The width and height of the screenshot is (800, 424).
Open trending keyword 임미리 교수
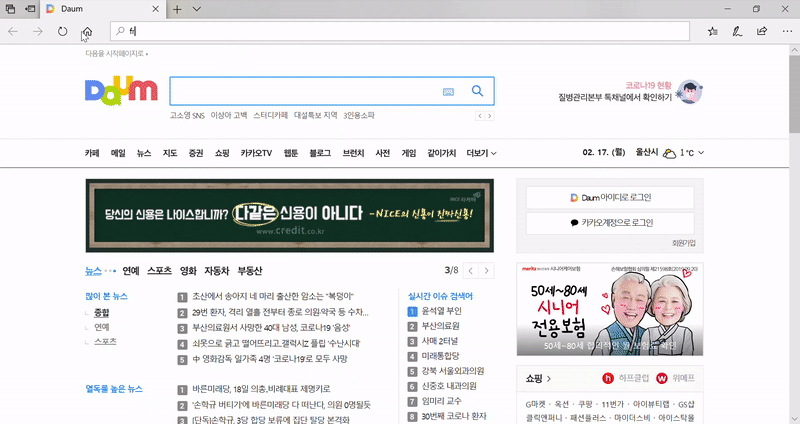[441, 401]
